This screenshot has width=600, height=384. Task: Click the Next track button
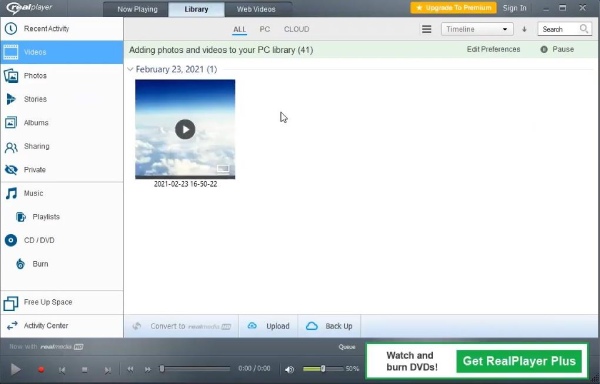[x=108, y=370]
